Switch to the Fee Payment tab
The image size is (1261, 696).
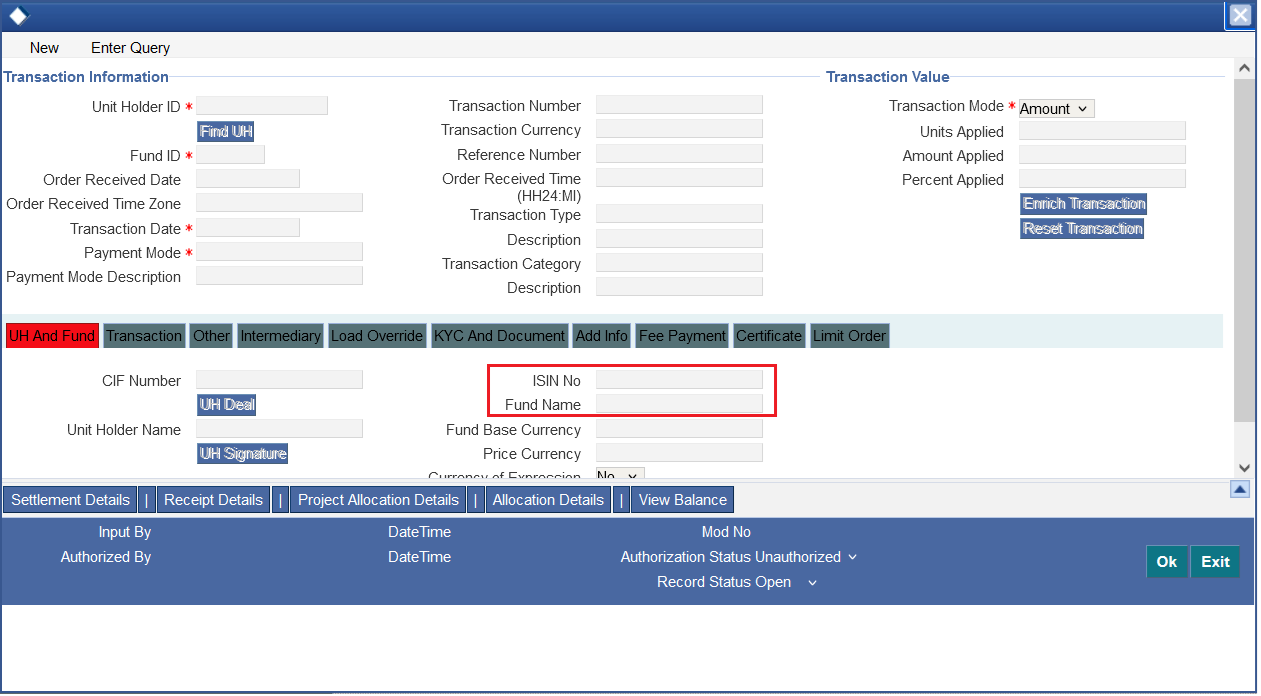[x=682, y=336]
